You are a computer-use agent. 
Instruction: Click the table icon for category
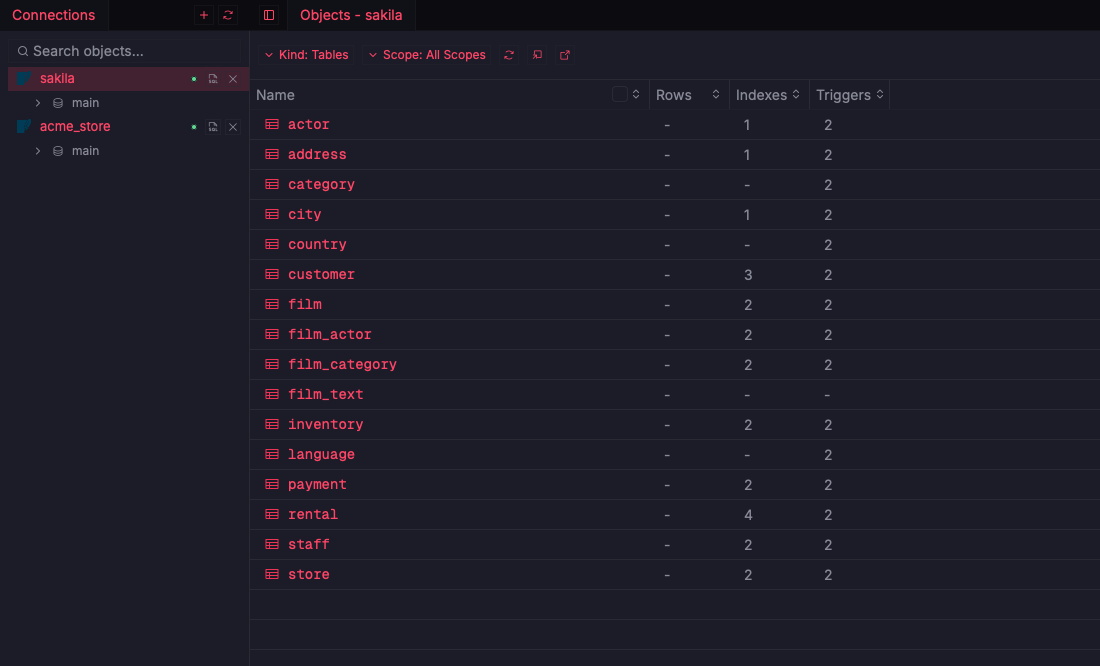coord(272,185)
